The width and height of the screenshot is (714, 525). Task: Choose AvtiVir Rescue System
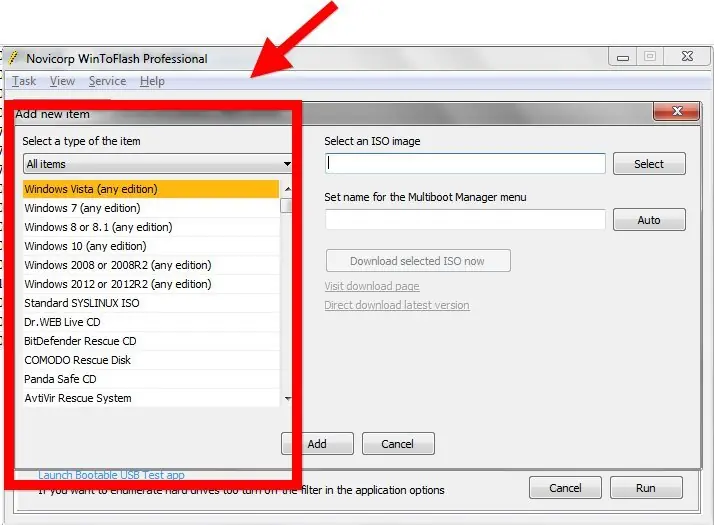click(x=151, y=398)
